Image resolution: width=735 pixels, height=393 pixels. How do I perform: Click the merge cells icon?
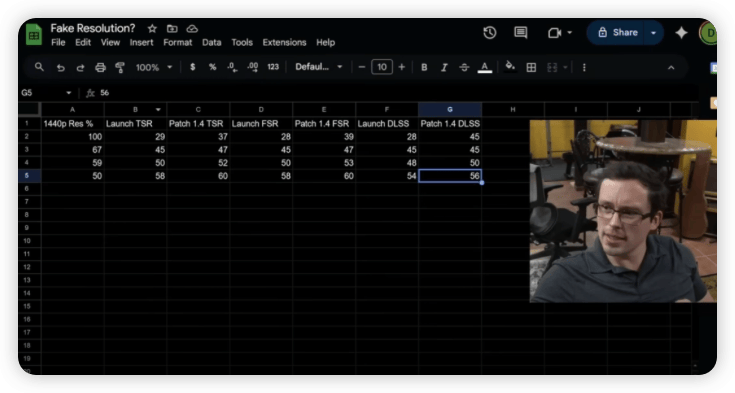(x=552, y=68)
